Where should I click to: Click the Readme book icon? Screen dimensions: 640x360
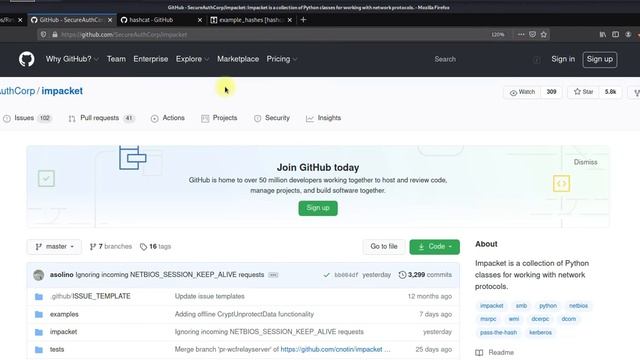(x=479, y=353)
